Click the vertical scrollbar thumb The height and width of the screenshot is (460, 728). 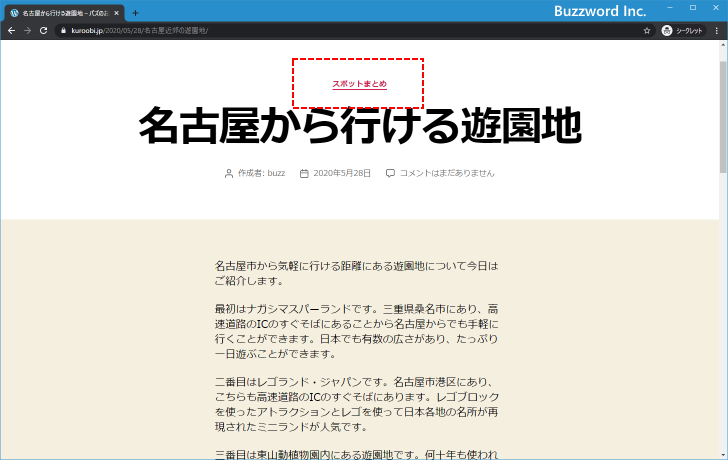click(723, 116)
